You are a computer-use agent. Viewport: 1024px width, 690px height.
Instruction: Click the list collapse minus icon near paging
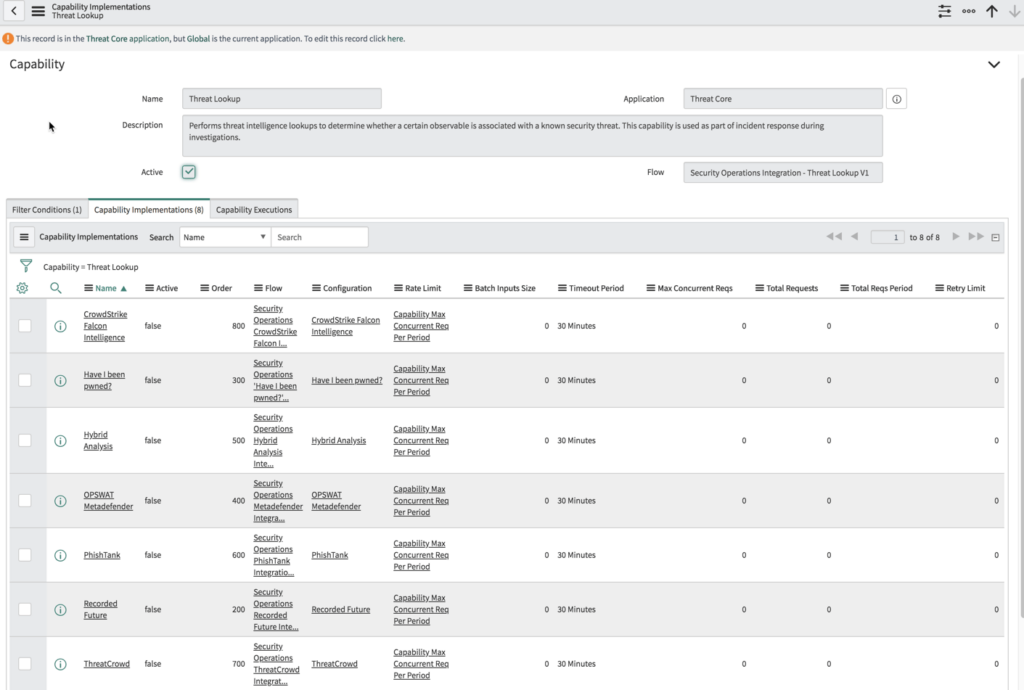click(x=994, y=237)
